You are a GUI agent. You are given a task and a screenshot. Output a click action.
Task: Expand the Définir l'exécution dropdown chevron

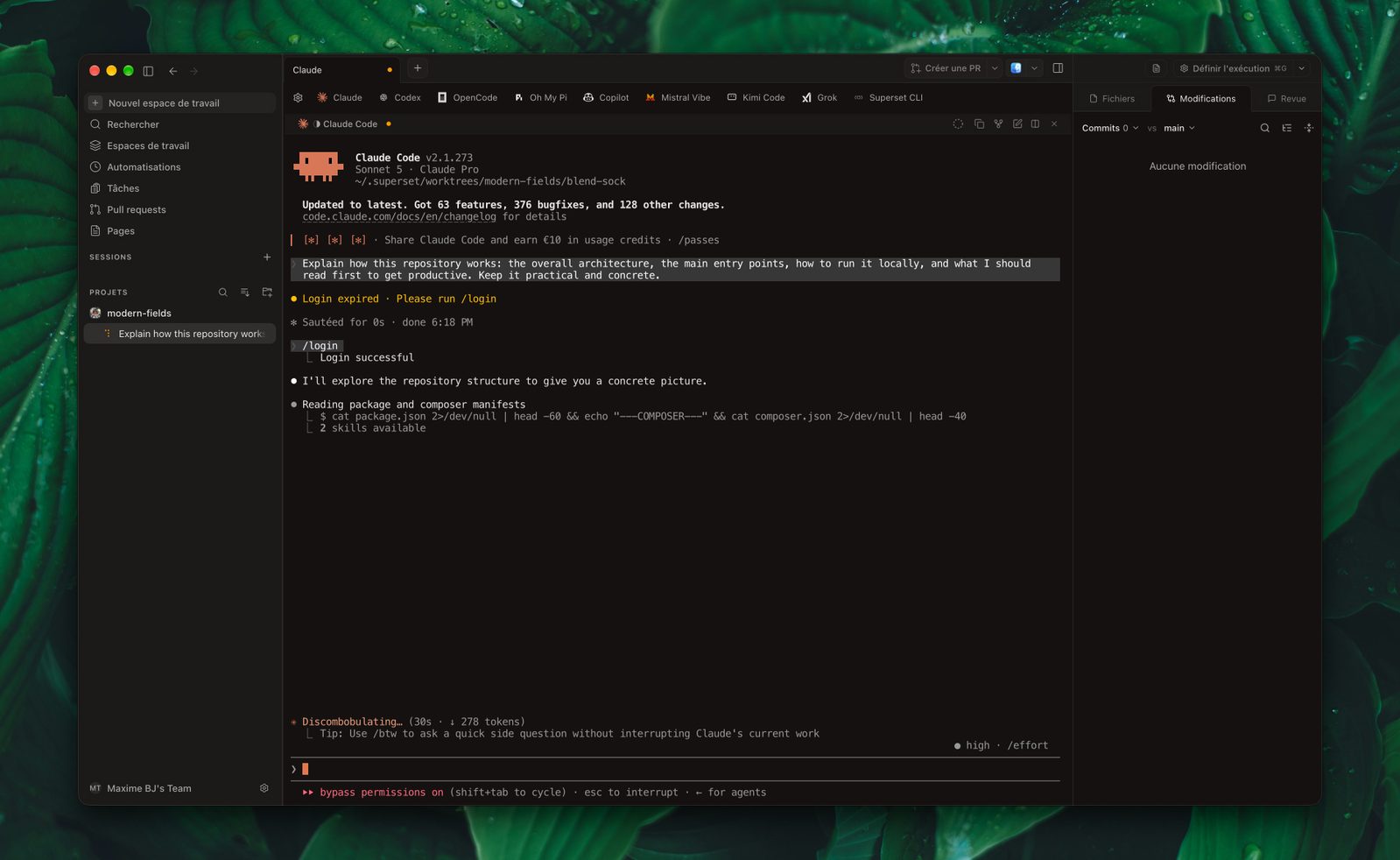1302,68
